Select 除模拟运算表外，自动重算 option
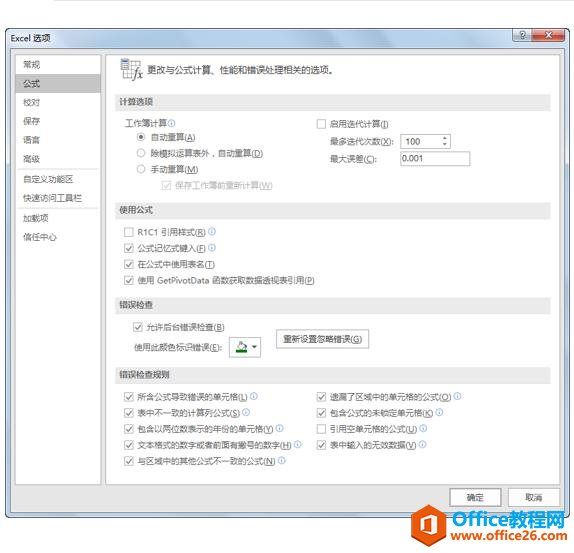 141,153
